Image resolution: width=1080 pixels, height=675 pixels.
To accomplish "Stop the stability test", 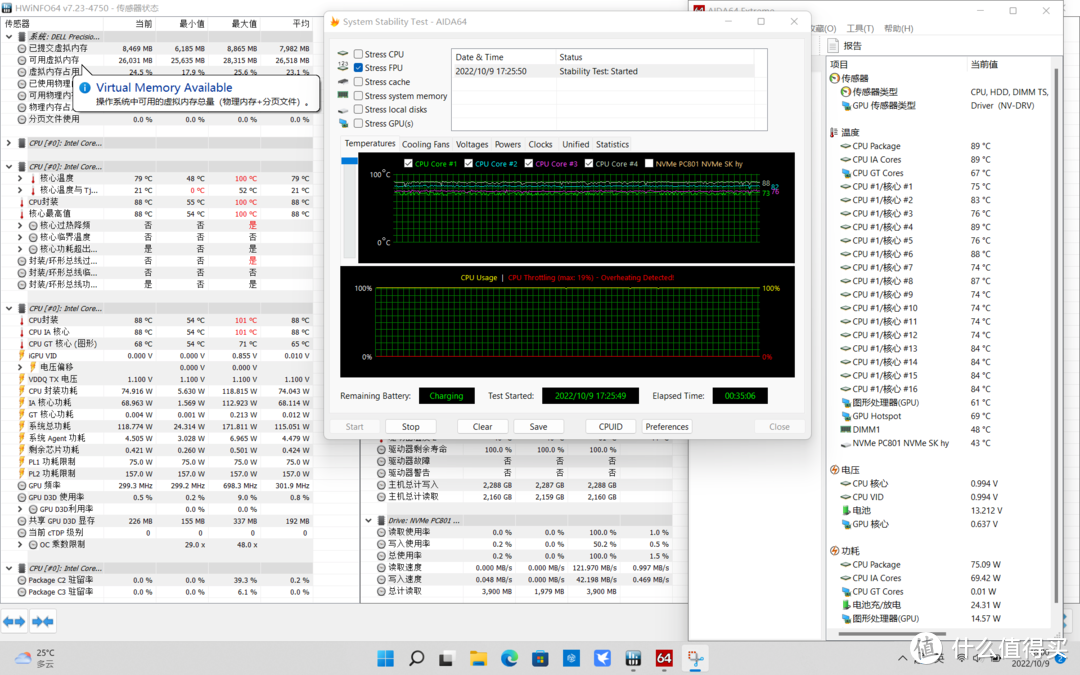I will click(411, 426).
